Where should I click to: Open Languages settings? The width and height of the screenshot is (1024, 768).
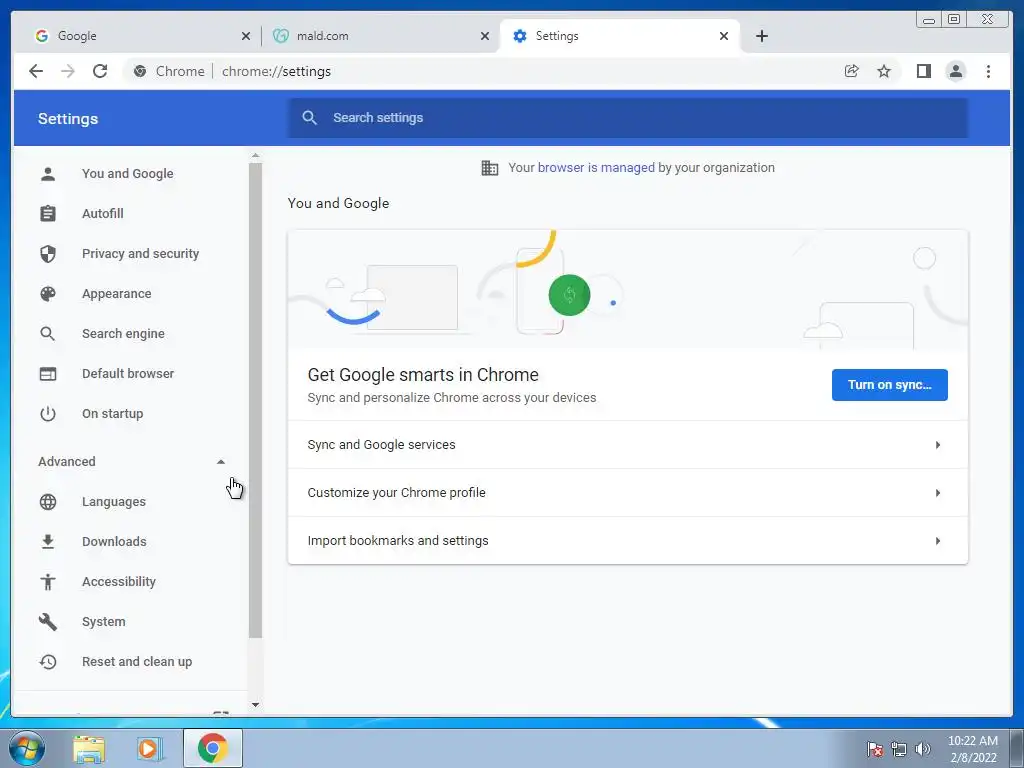click(114, 502)
